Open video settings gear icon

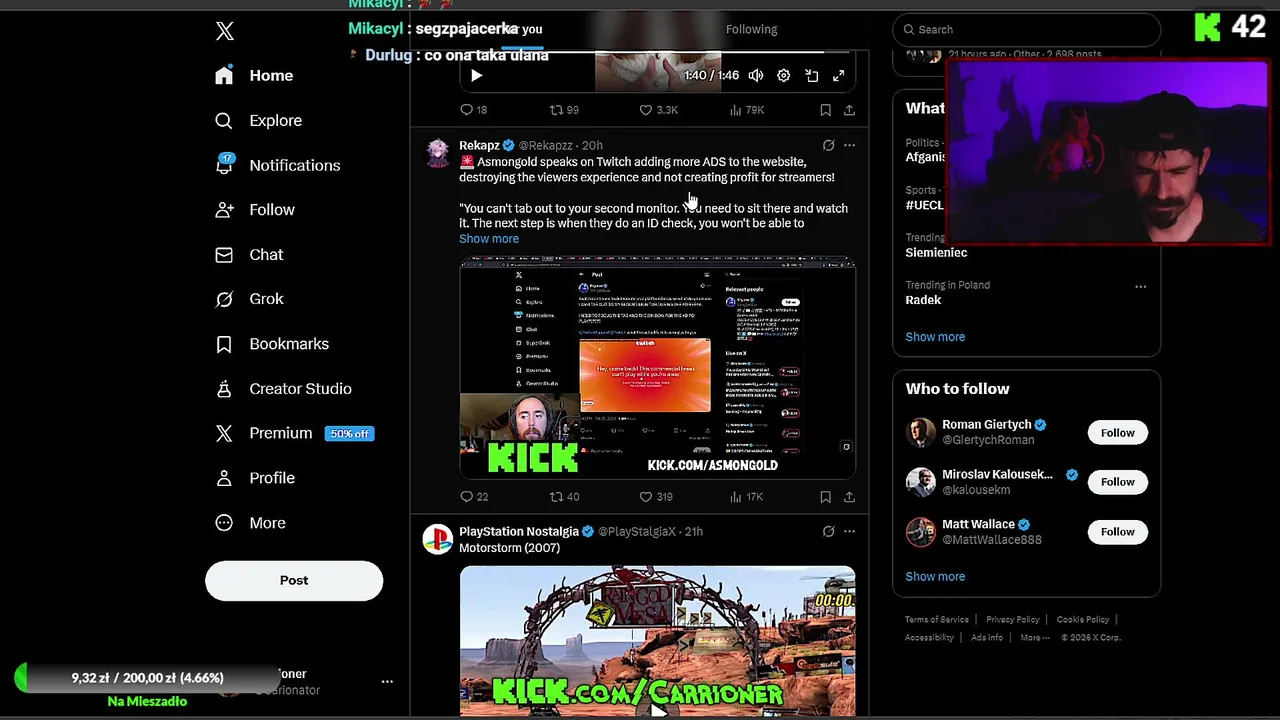[x=784, y=75]
